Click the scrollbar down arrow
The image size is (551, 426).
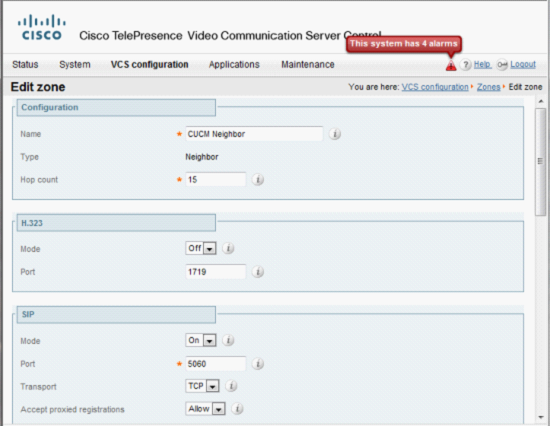(541, 417)
